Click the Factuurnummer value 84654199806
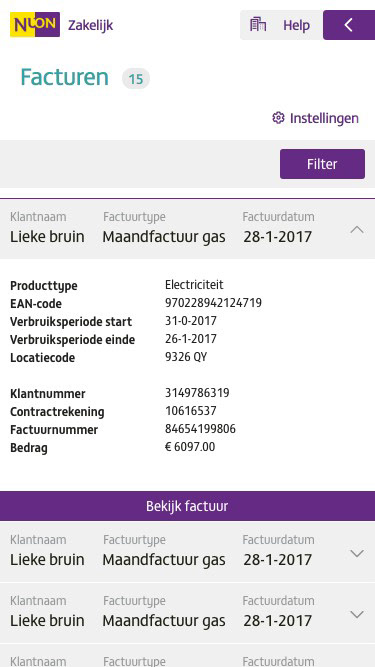Screen dimensions: 375x667 200,429
